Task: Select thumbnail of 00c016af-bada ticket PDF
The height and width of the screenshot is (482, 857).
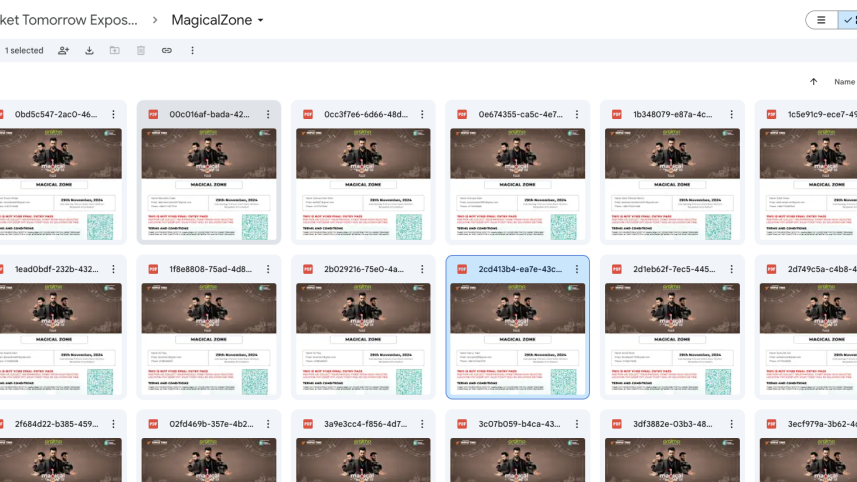Action: coord(209,185)
